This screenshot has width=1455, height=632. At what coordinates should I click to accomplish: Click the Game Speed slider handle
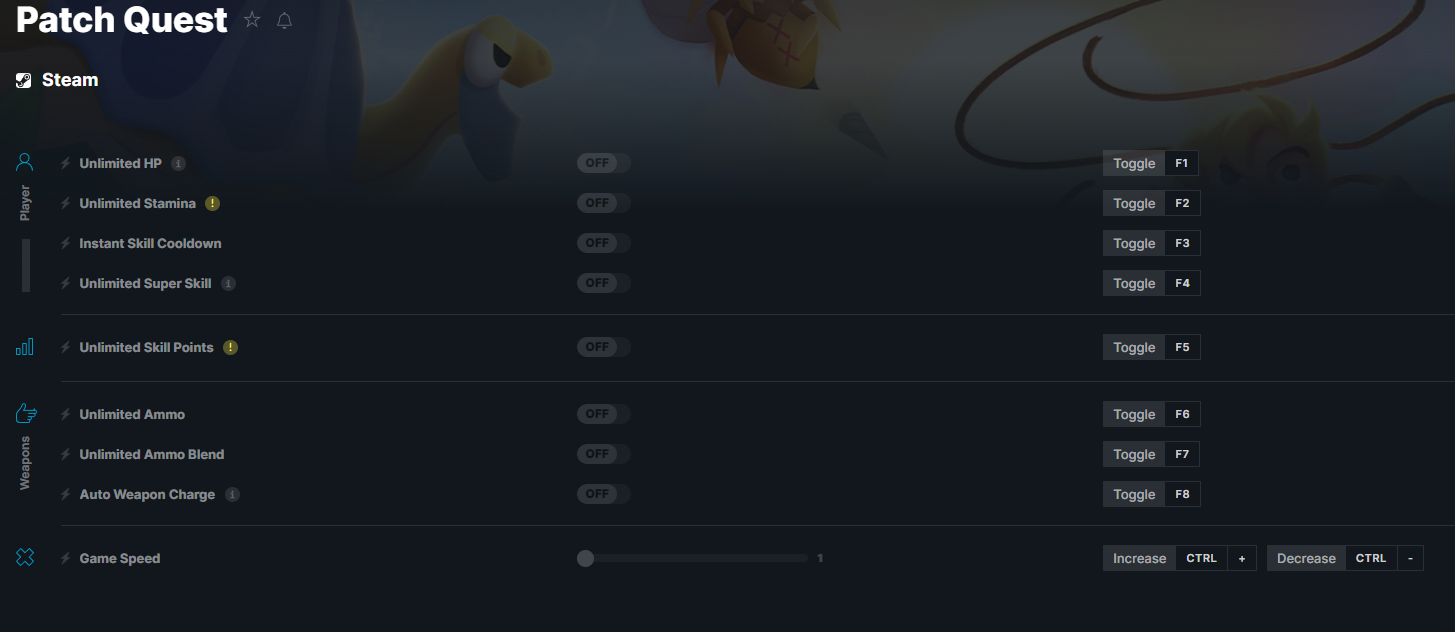pyautogui.click(x=585, y=558)
